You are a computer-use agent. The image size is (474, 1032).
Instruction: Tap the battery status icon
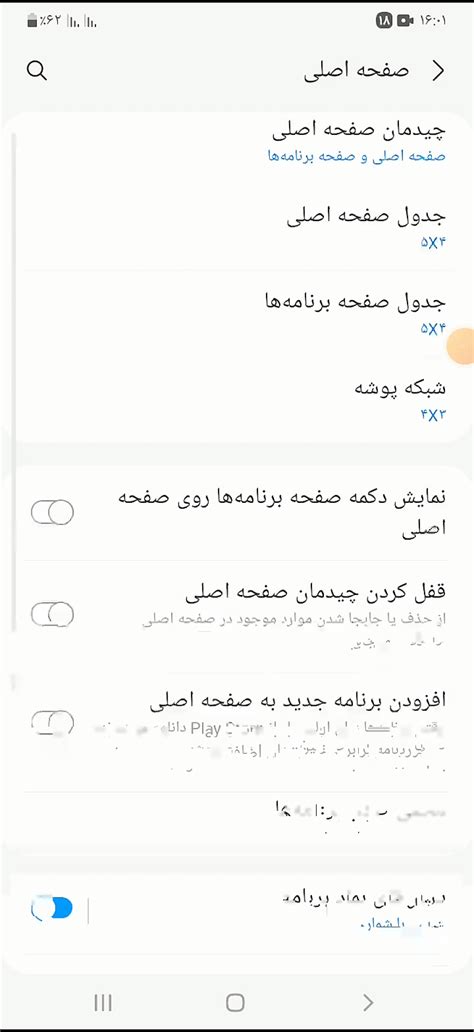pos(32,21)
